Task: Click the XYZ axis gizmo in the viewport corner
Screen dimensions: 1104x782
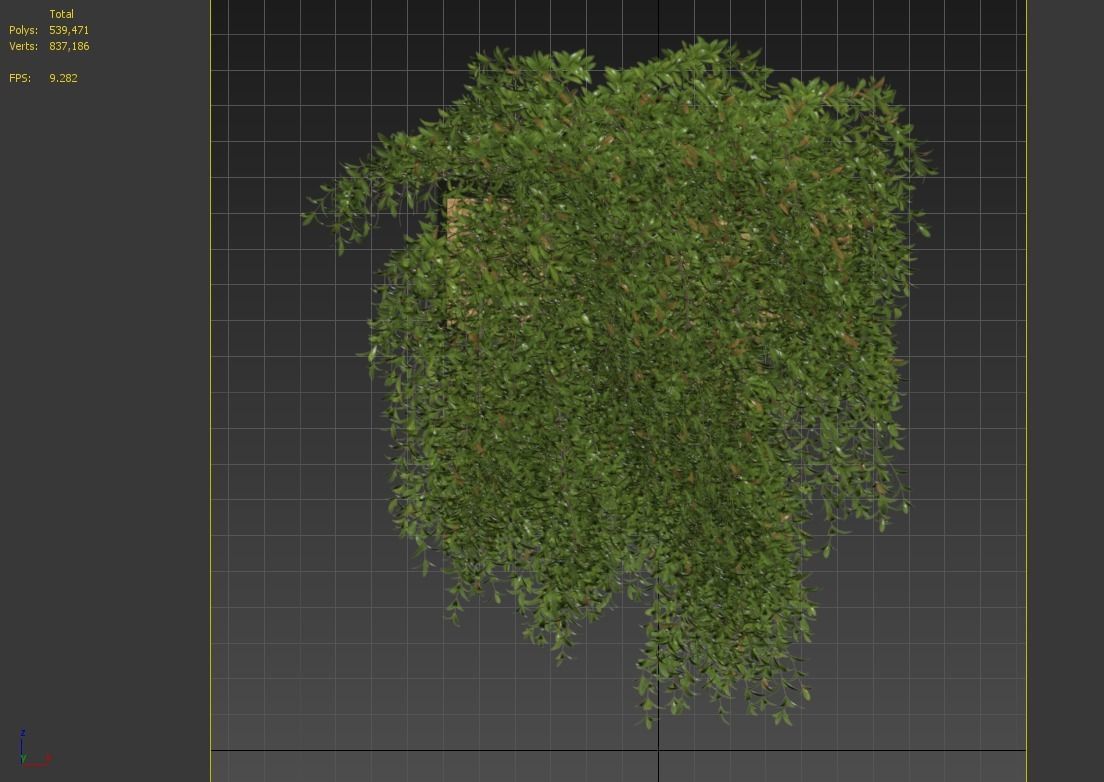Action: pos(34,749)
